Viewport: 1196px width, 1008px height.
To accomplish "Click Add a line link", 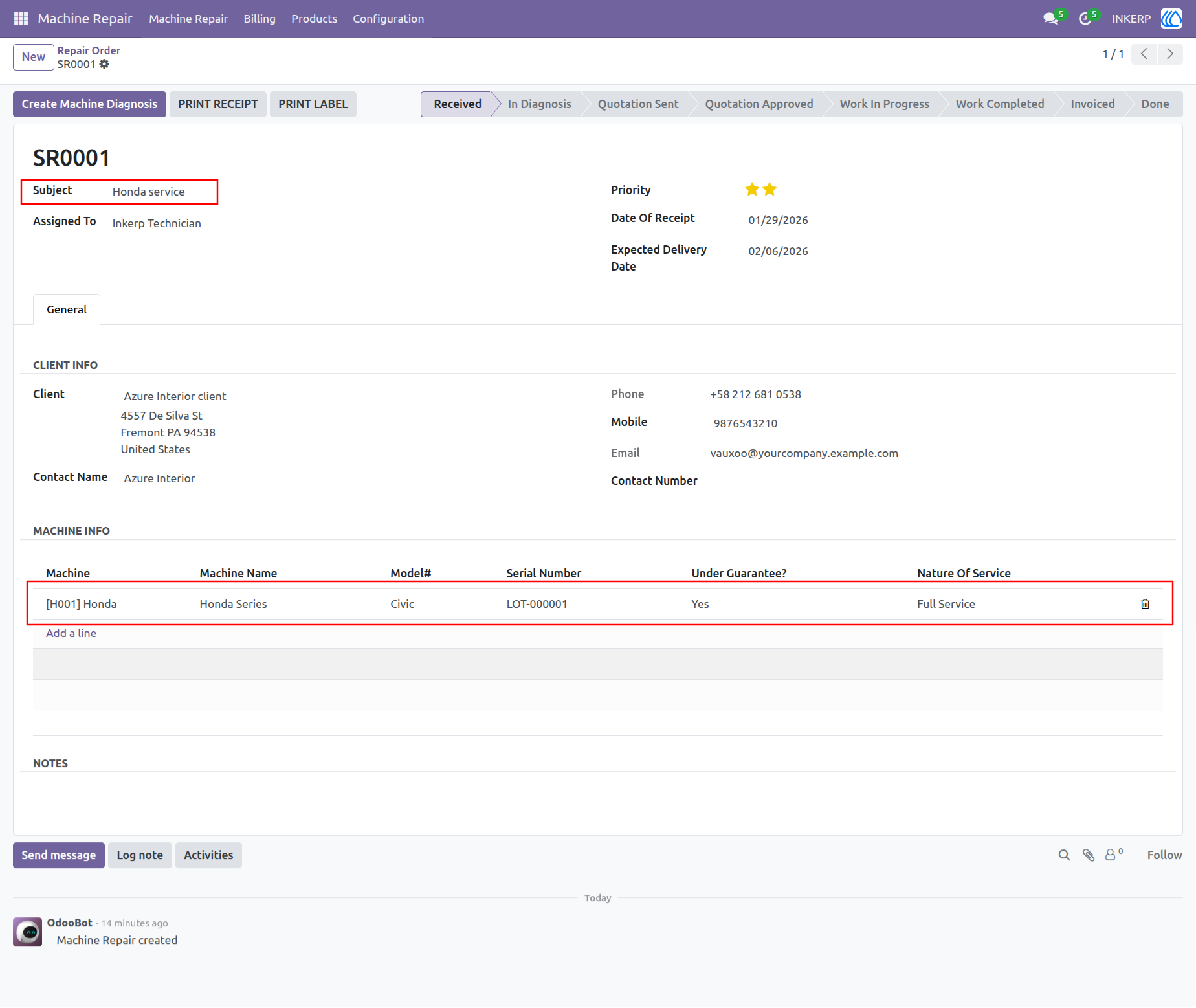I will pos(71,633).
